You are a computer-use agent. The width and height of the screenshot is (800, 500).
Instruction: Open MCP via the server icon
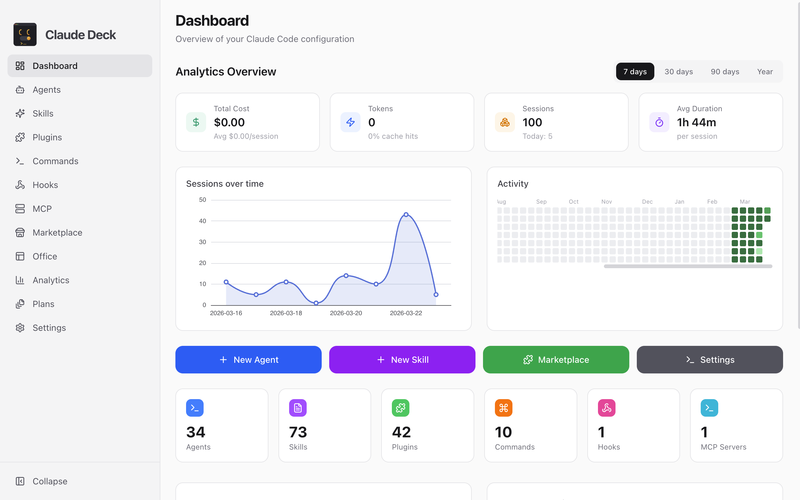[x=20, y=209]
